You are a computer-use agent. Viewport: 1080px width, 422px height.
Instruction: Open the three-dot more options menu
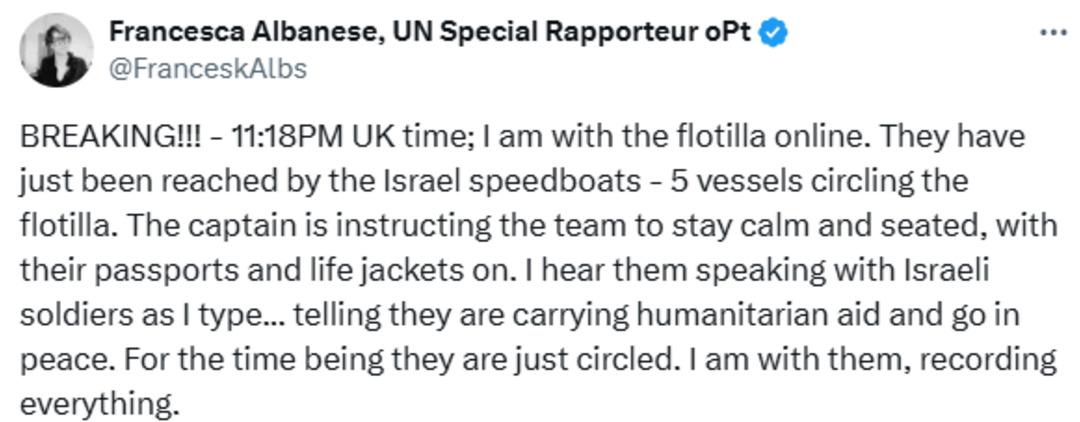point(1053,32)
